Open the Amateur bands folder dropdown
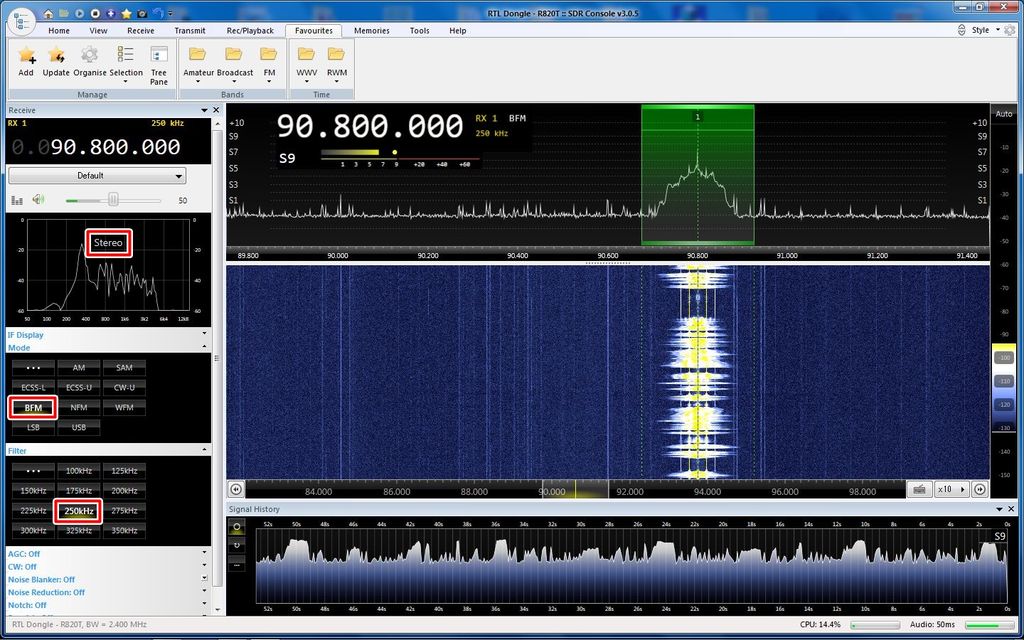Screen dimensions: 1024x640 click(x=199, y=66)
